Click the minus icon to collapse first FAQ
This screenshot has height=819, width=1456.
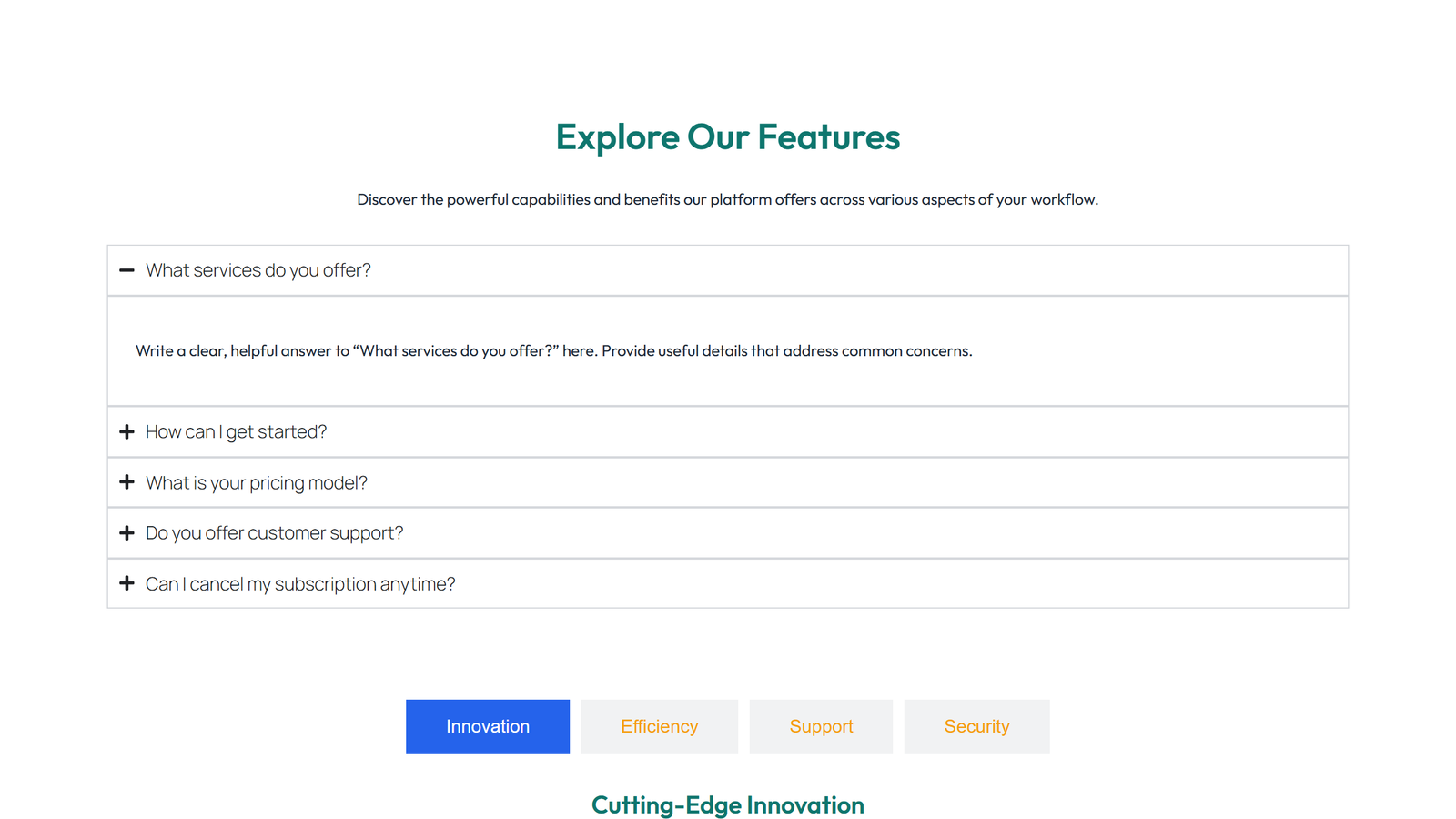[126, 270]
